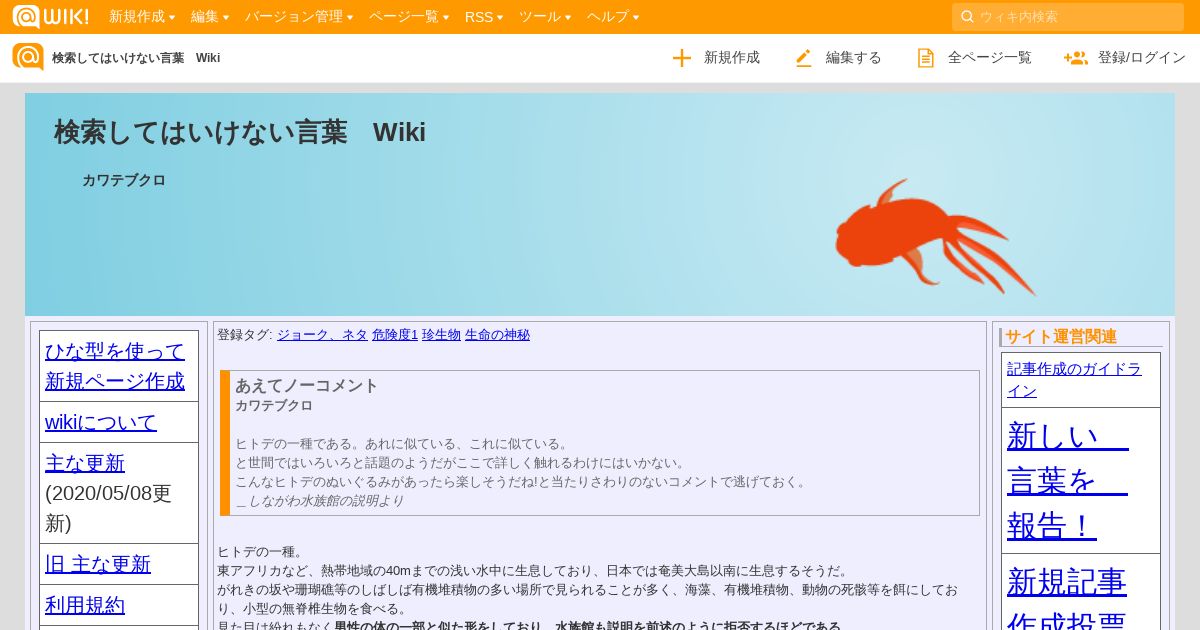Click the 登録タグ: label
The image size is (1200, 630).
[245, 335]
